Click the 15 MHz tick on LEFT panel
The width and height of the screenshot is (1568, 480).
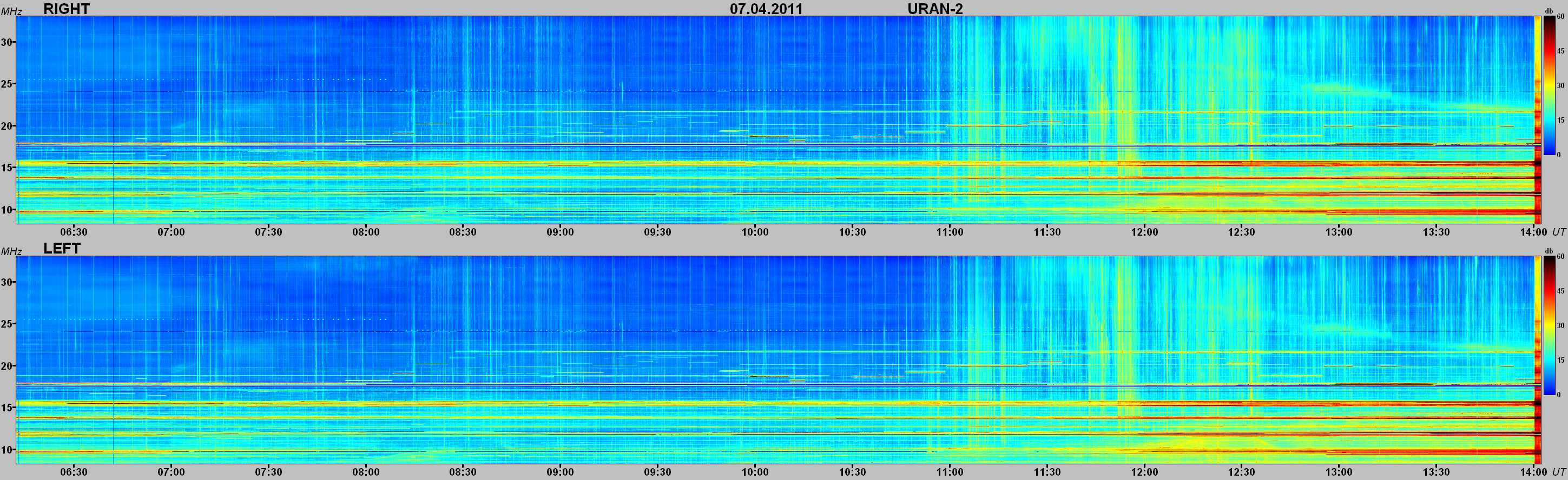[x=8, y=408]
